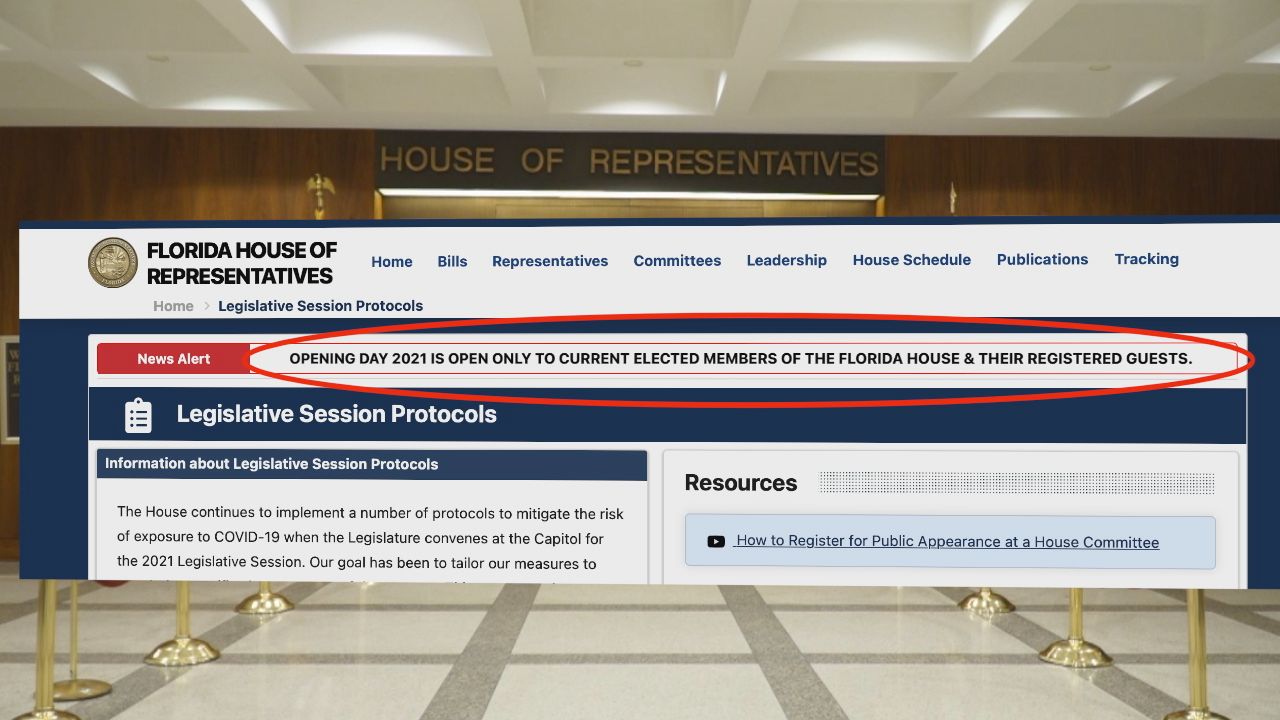Viewport: 1280px width, 720px height.
Task: Open the Bills menu item
Action: tap(452, 261)
